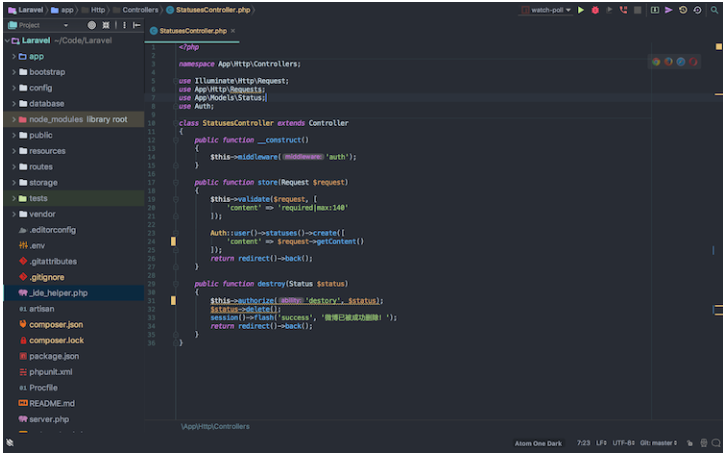The image size is (724, 456).
Task: Run the watch-poll configuration
Action: (581, 10)
